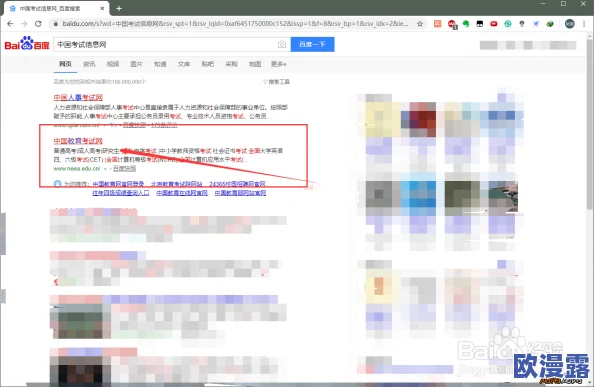Open the 中国人事考试网 result link
The width and height of the screenshot is (594, 387).
[x=78, y=97]
